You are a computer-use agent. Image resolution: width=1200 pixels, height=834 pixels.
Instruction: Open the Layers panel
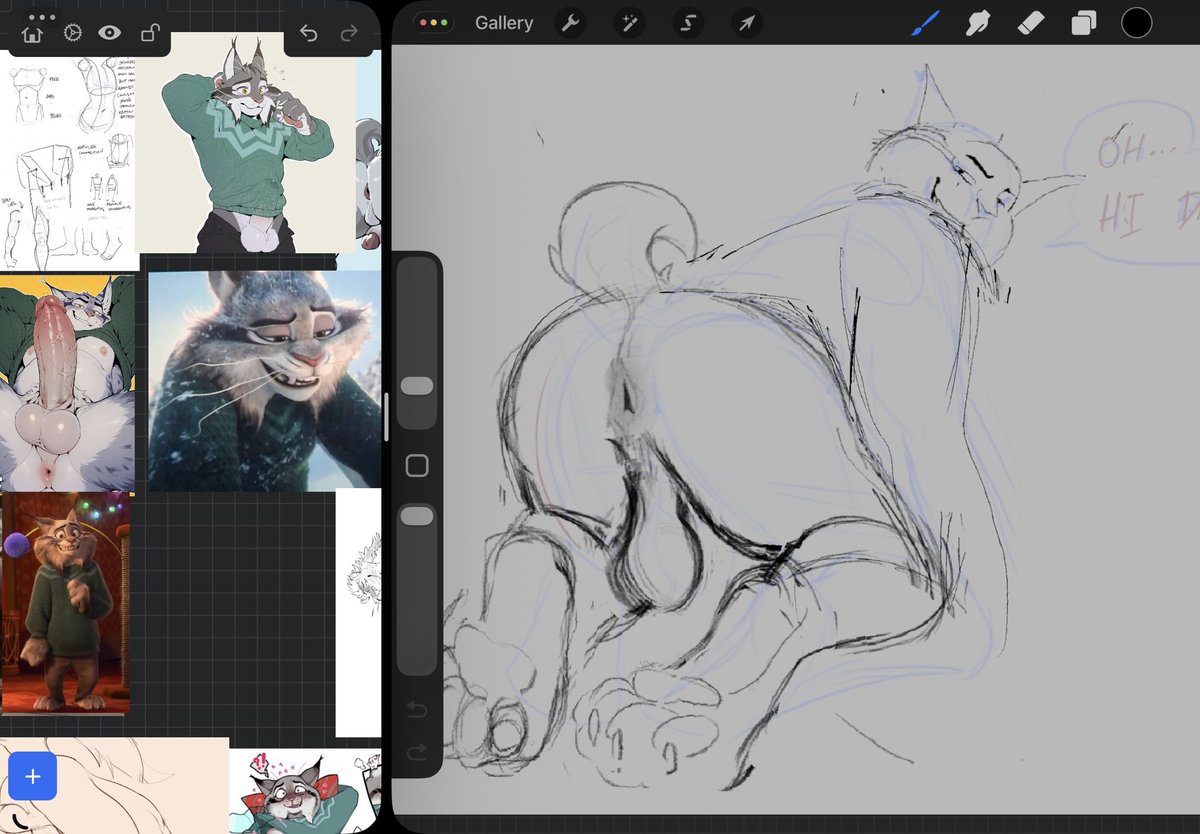1083,22
